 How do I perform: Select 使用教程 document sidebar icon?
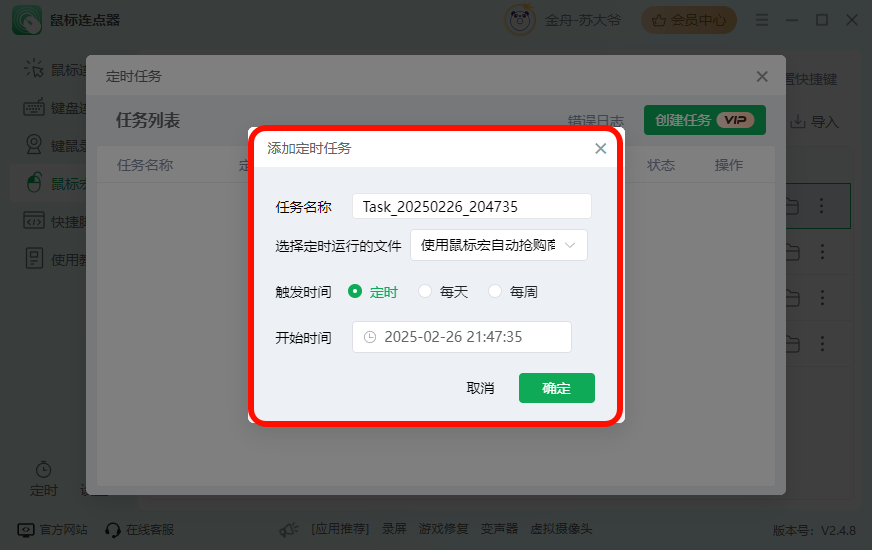34,259
